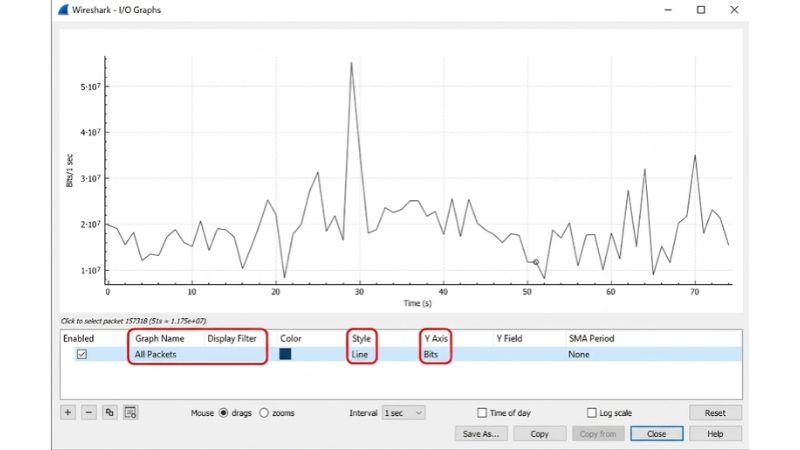Viewport: 800px width, 450px height.
Task: Open the Y Axis cell showing Bits
Action: point(431,354)
